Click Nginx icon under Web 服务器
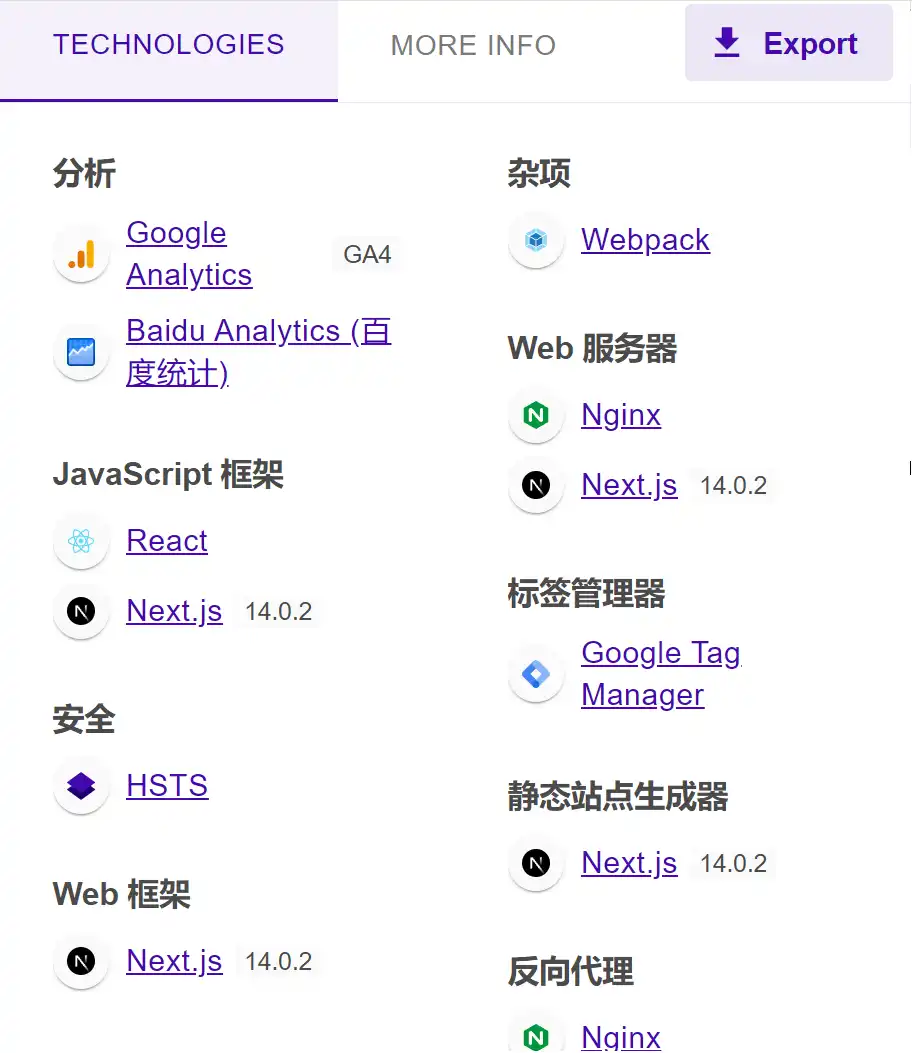 click(536, 415)
